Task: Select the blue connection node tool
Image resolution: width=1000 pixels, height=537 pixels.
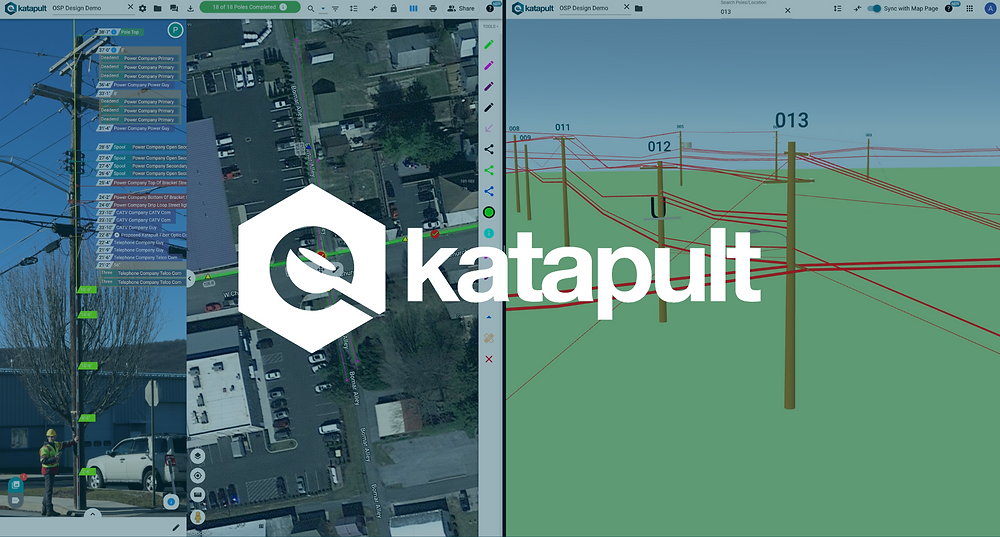Action: 489,191
